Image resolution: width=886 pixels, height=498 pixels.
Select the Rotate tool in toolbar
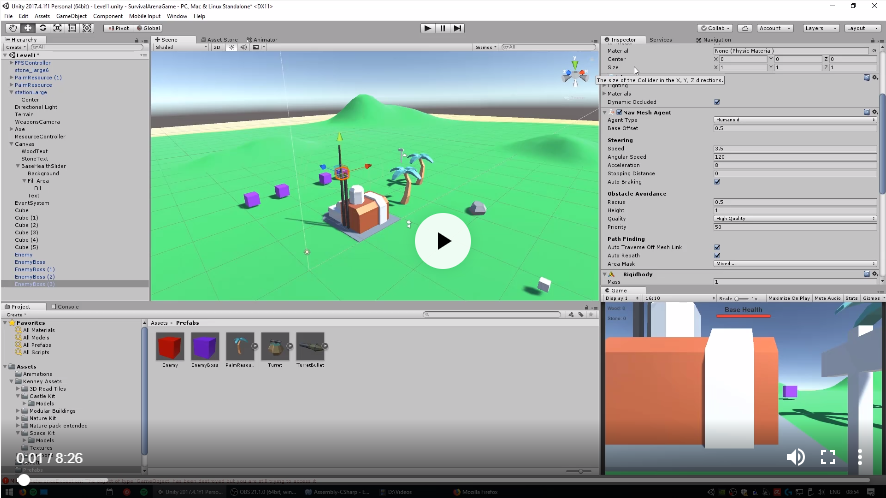(44, 28)
